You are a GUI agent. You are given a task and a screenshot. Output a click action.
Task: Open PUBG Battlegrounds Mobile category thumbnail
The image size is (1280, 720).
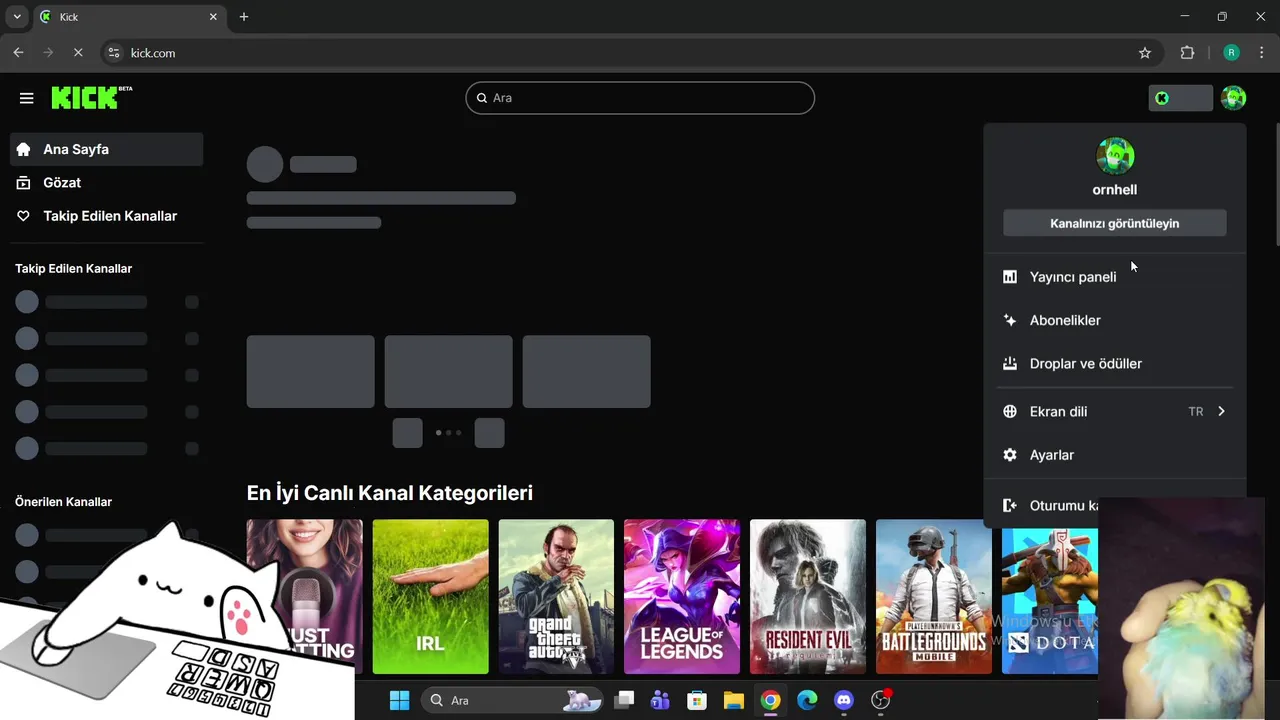pos(934,597)
